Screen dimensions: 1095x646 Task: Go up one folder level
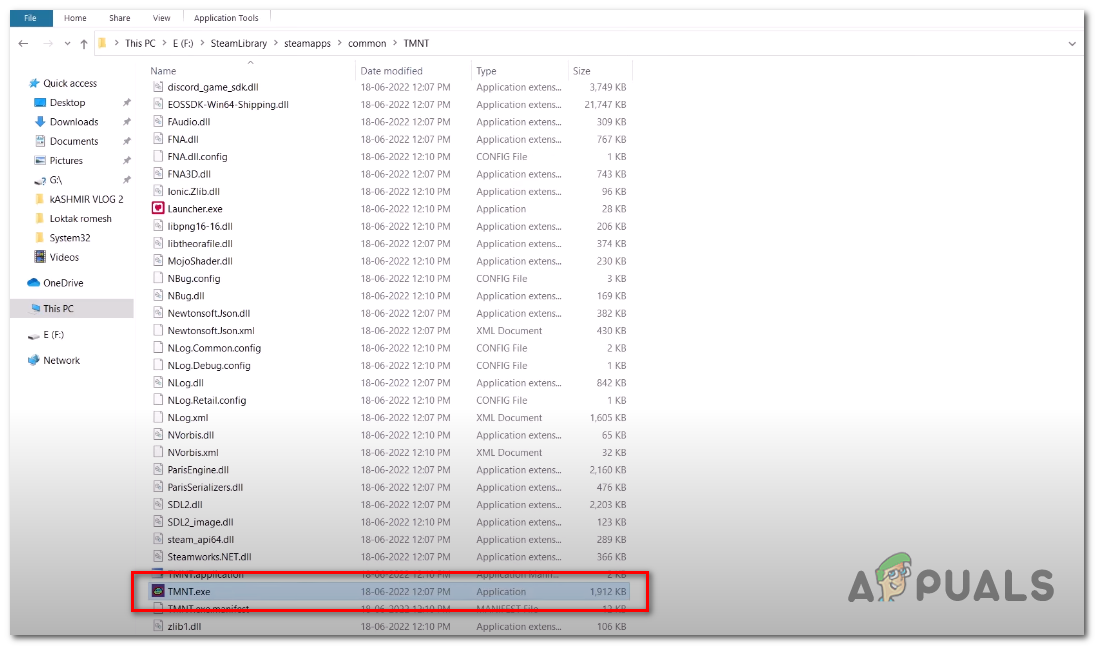[x=84, y=44]
